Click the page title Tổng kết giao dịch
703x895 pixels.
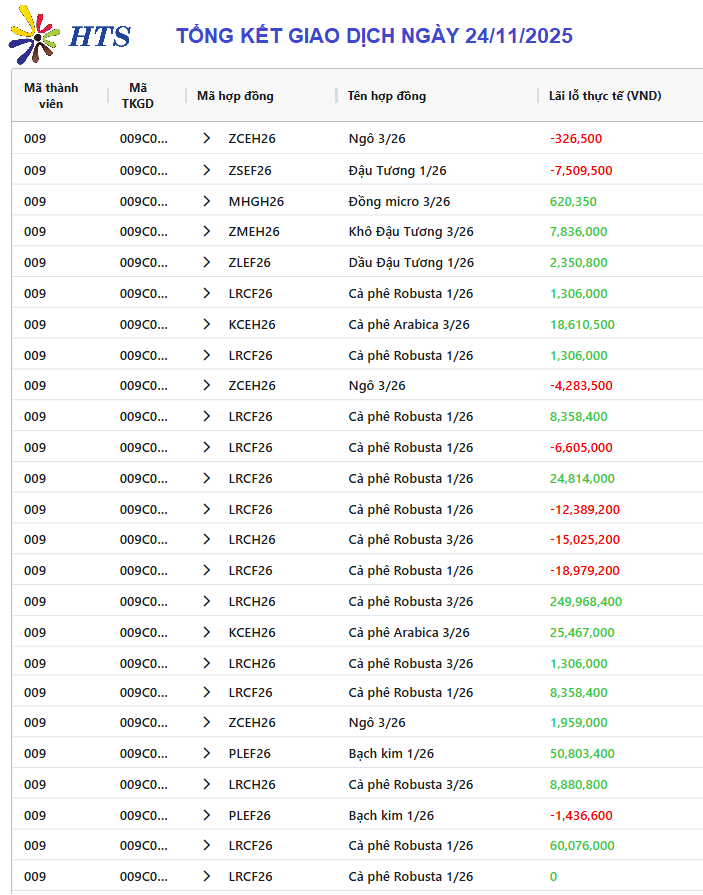(374, 36)
